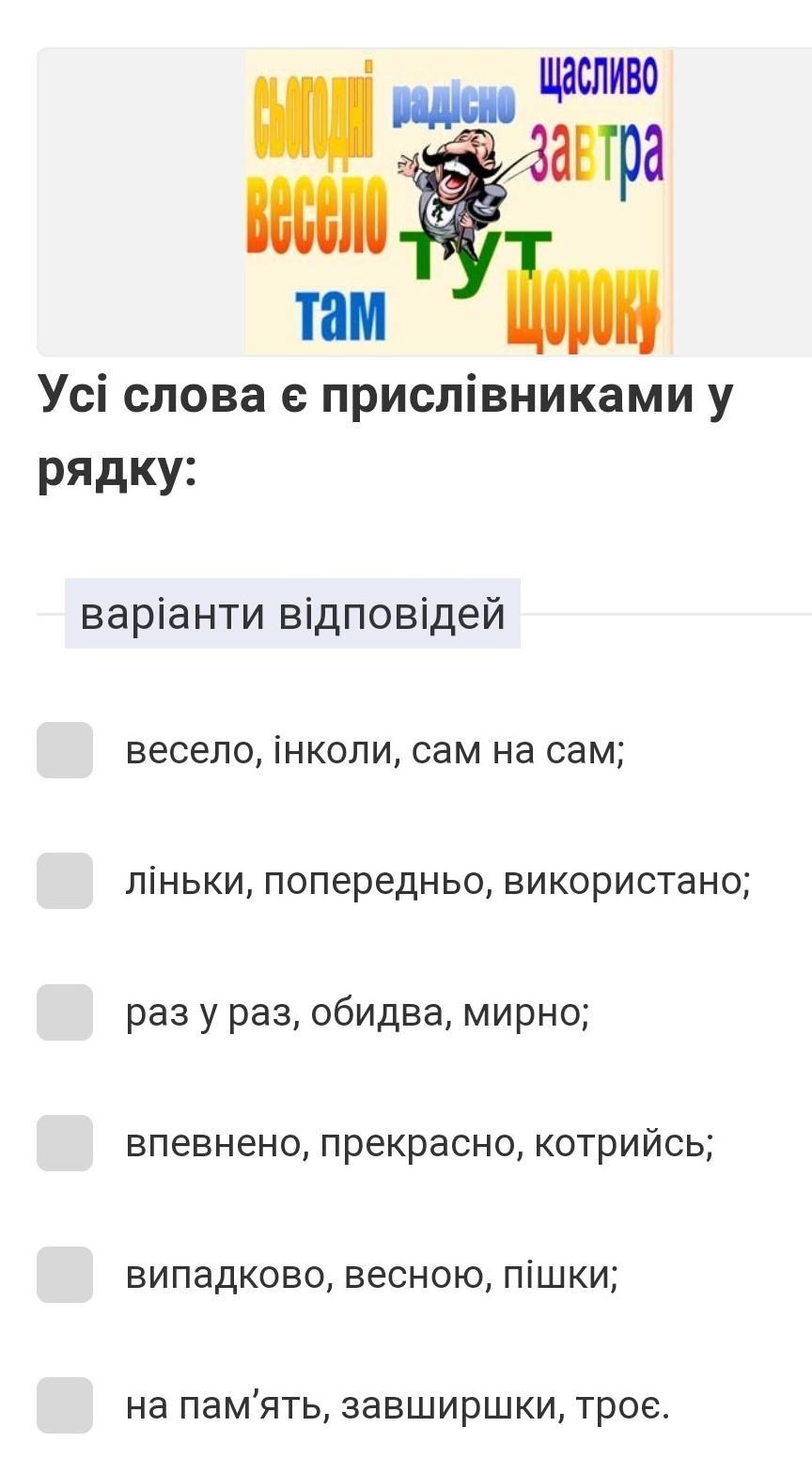This screenshot has width=812, height=1474.
Task: Check the box for 'випадково, весною, пішки'
Action: coord(65,1275)
